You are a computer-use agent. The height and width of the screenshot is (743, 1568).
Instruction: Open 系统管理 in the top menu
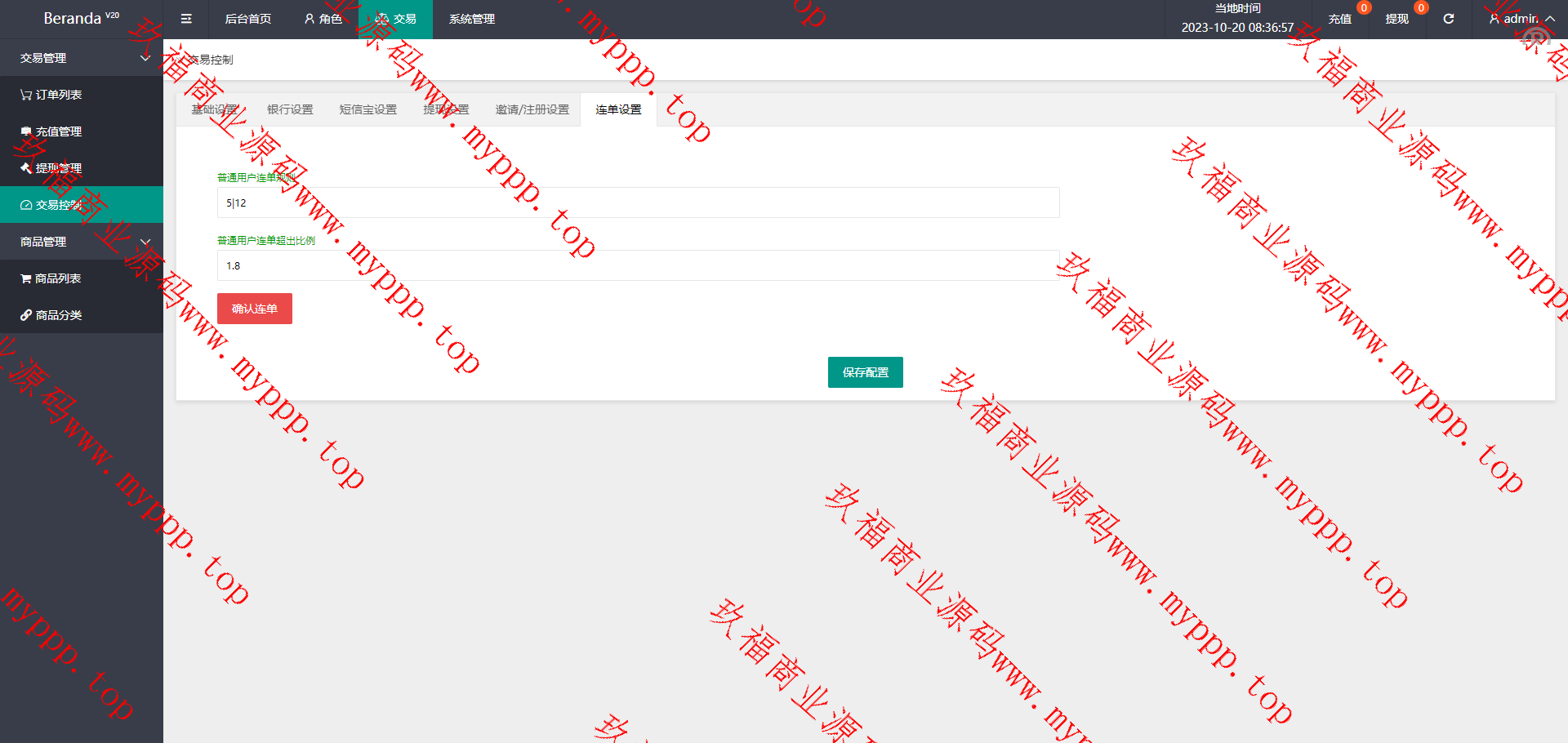[x=471, y=19]
